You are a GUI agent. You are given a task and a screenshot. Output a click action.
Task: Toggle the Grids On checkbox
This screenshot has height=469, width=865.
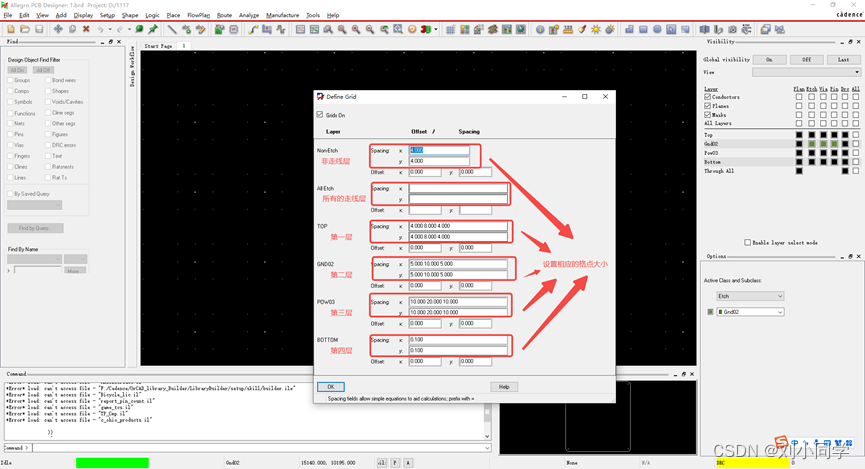tap(320, 116)
